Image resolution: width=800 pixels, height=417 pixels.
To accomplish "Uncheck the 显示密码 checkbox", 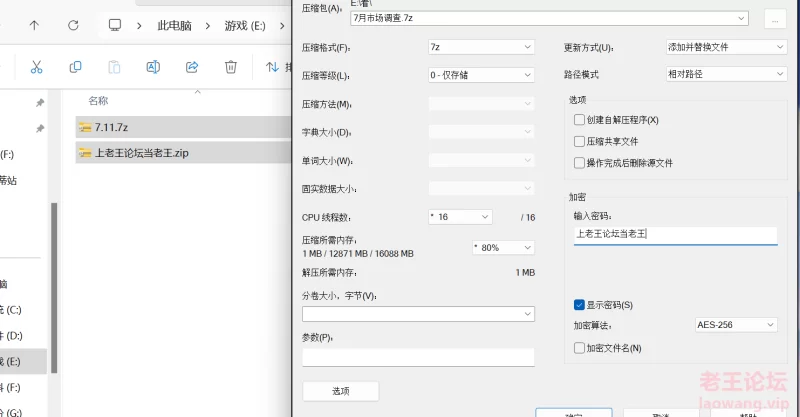I will (x=579, y=304).
